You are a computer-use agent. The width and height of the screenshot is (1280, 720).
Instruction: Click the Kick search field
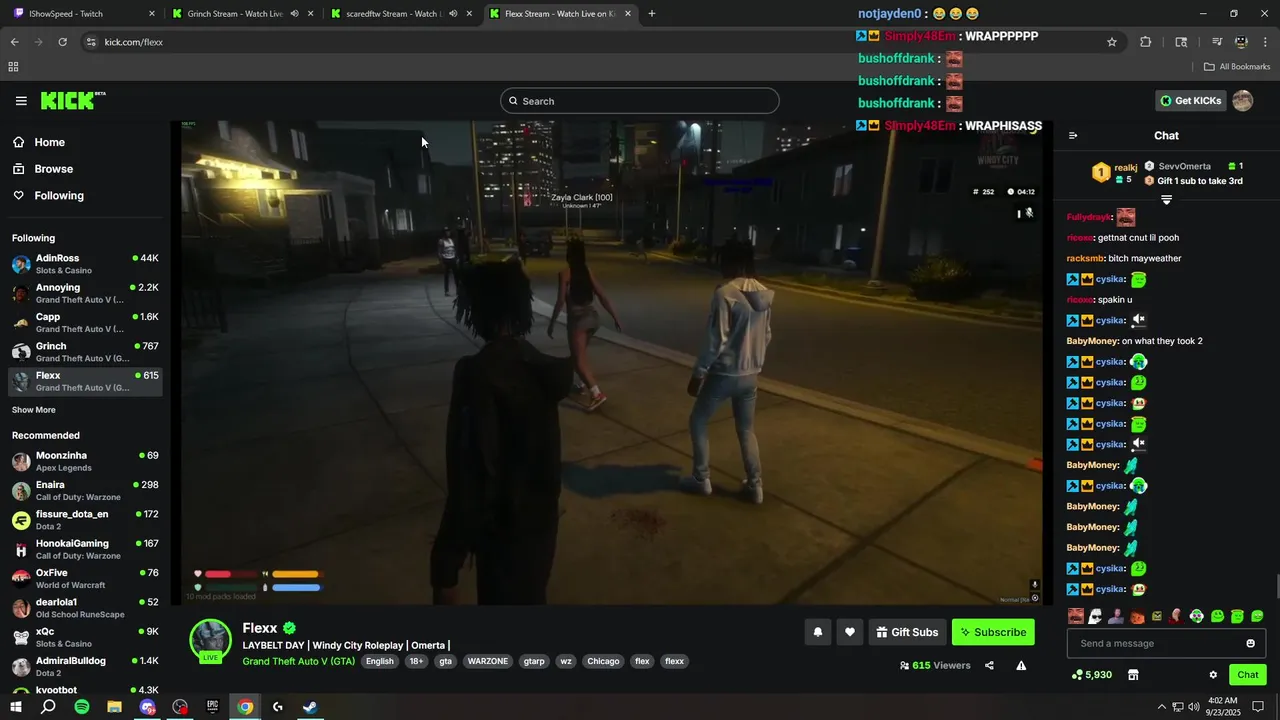tap(640, 101)
